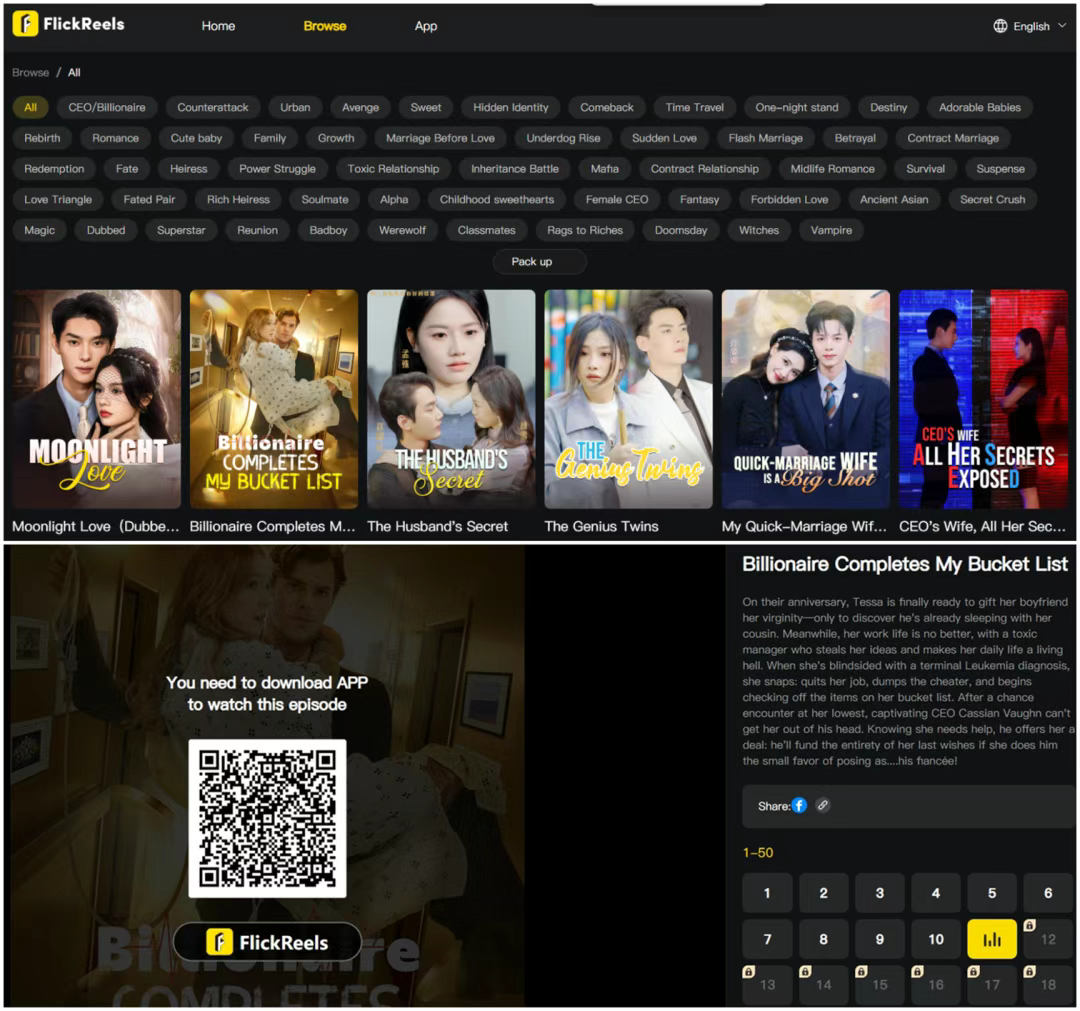Filter by Rebirth genre
This screenshot has height=1011, width=1080.
(42, 138)
